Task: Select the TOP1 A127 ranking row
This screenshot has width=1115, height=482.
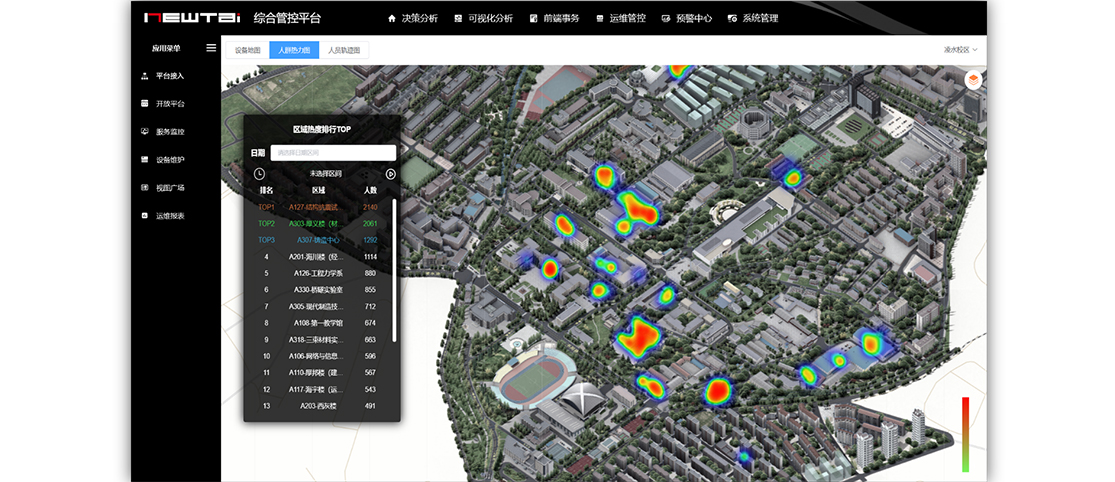Action: [x=320, y=207]
